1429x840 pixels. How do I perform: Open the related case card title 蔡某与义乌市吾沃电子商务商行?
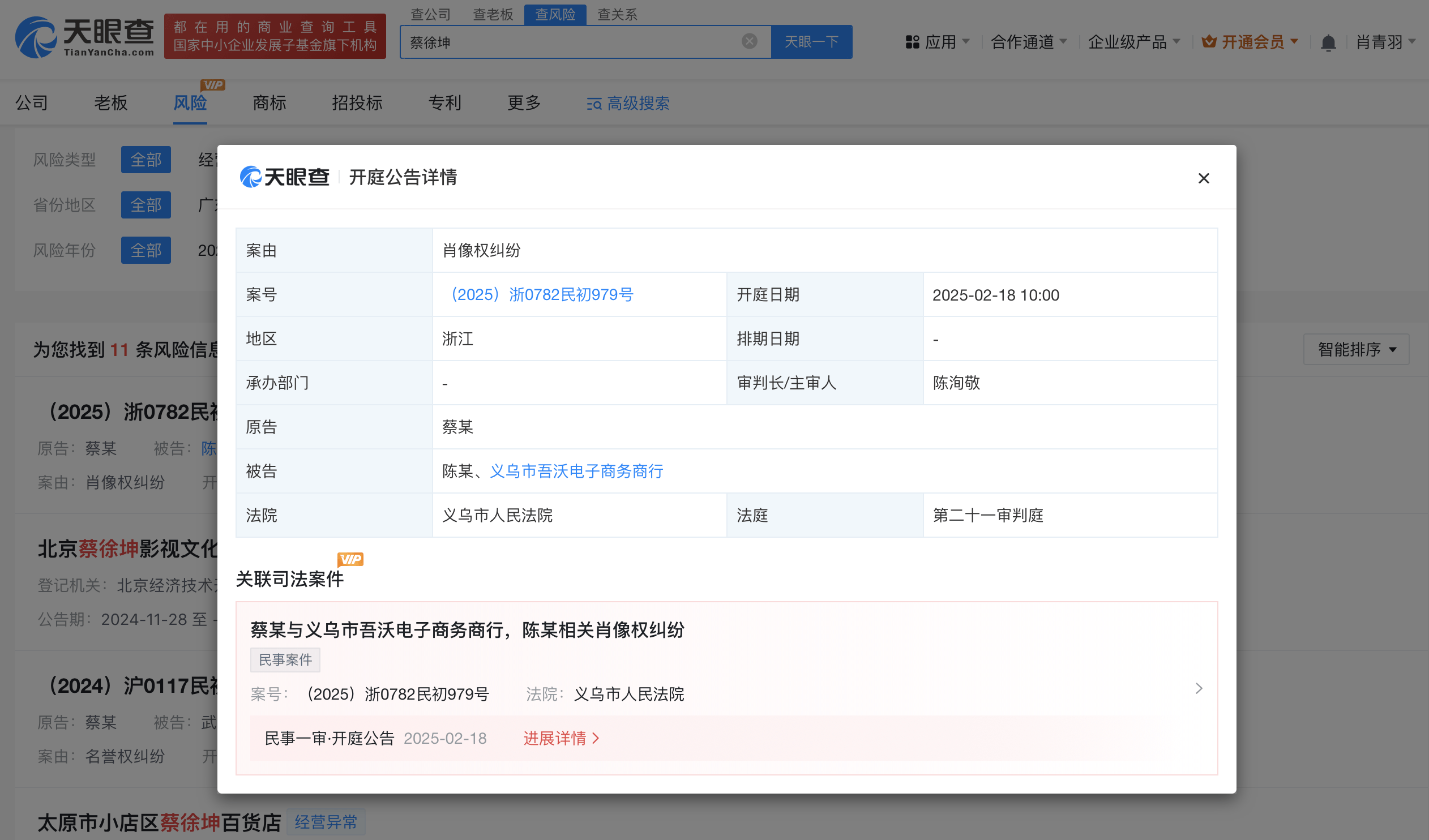click(467, 629)
